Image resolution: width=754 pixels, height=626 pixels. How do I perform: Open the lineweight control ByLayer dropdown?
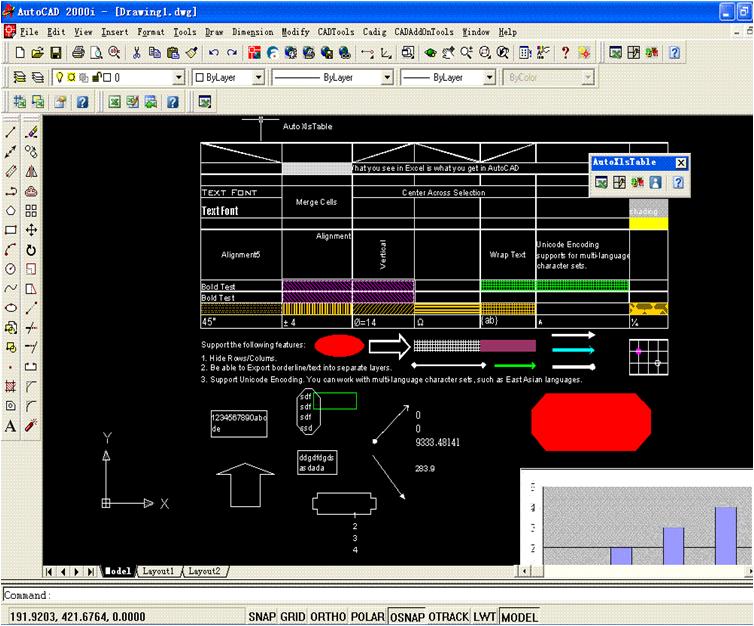[x=490, y=77]
